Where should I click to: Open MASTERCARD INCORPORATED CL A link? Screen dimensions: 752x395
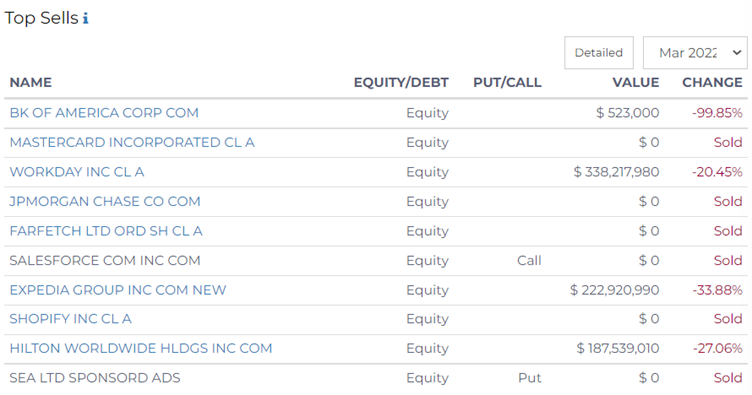click(132, 142)
